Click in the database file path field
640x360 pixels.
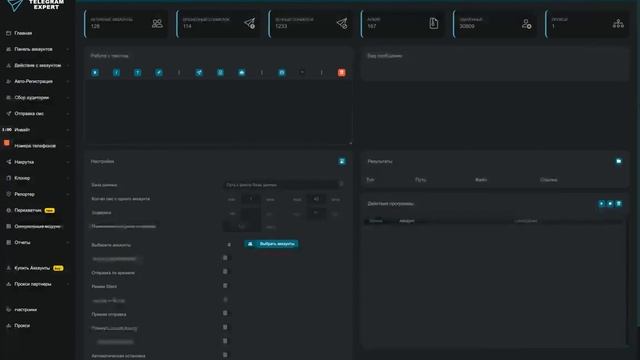[280, 184]
